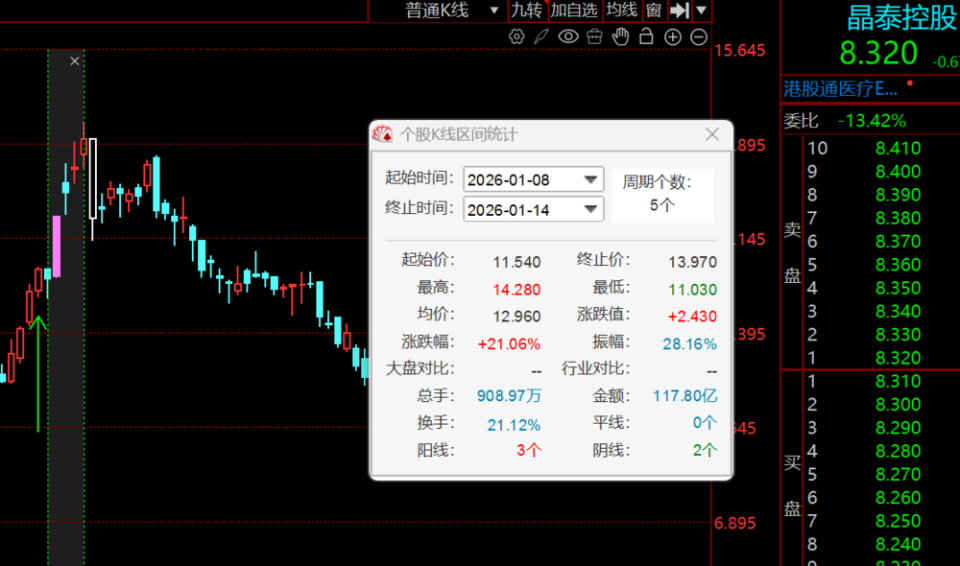Open the 港股通医疗E... sector link

(841, 89)
